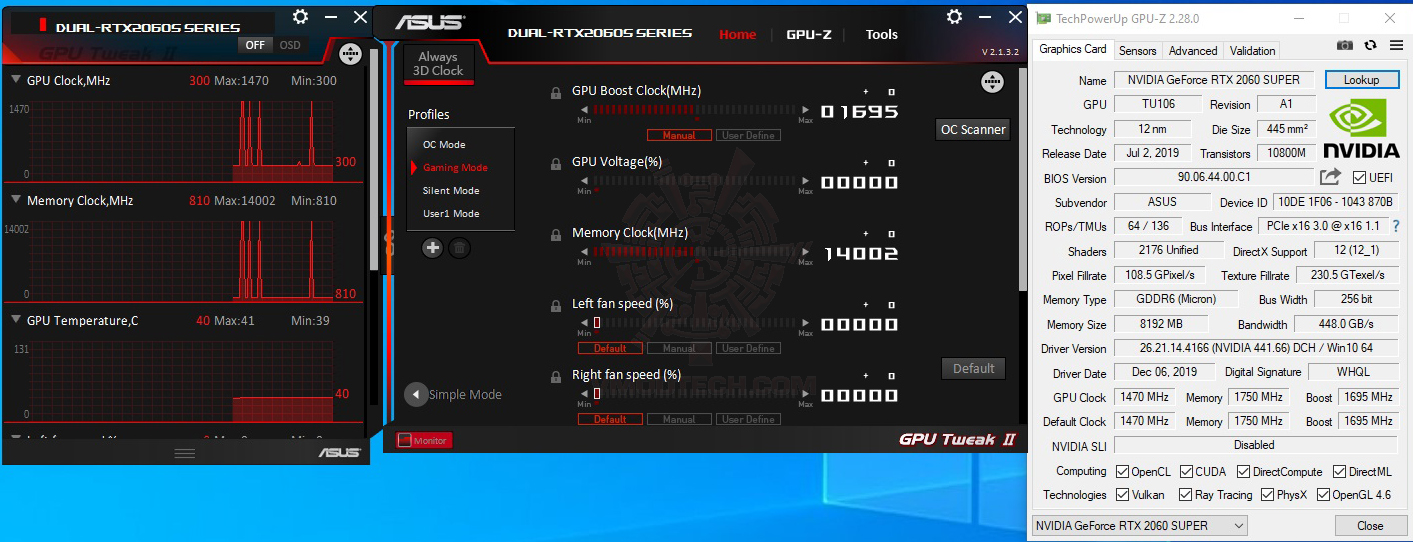The width and height of the screenshot is (1413, 542).
Task: Switch to the Sensors tab in GPU-Z
Action: (x=1138, y=50)
